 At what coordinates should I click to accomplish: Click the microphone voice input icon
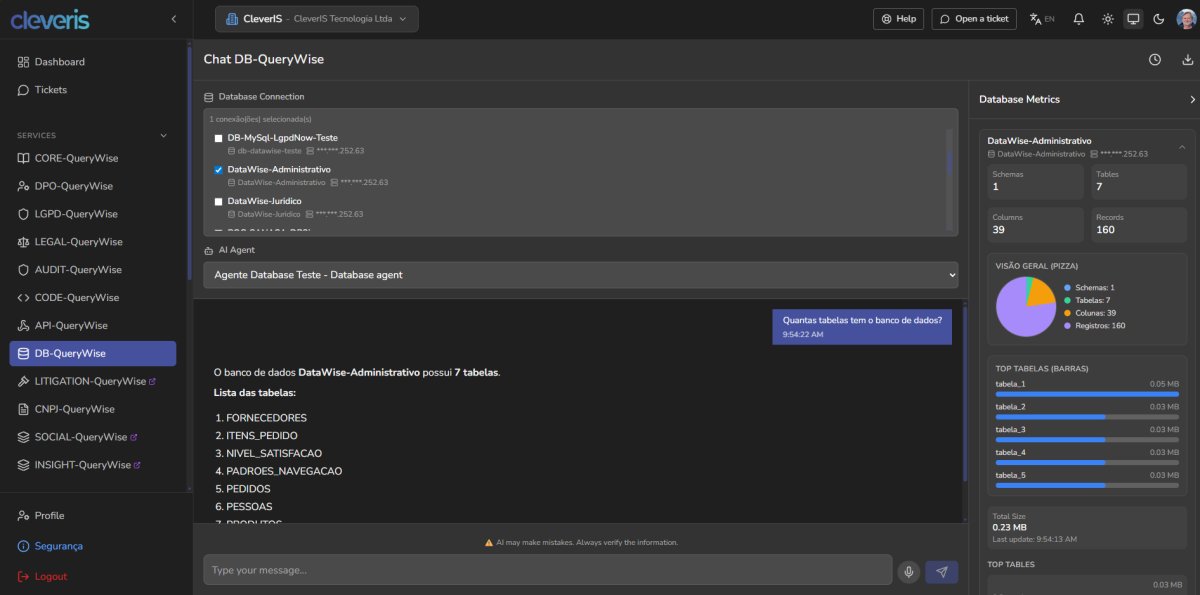coord(908,571)
